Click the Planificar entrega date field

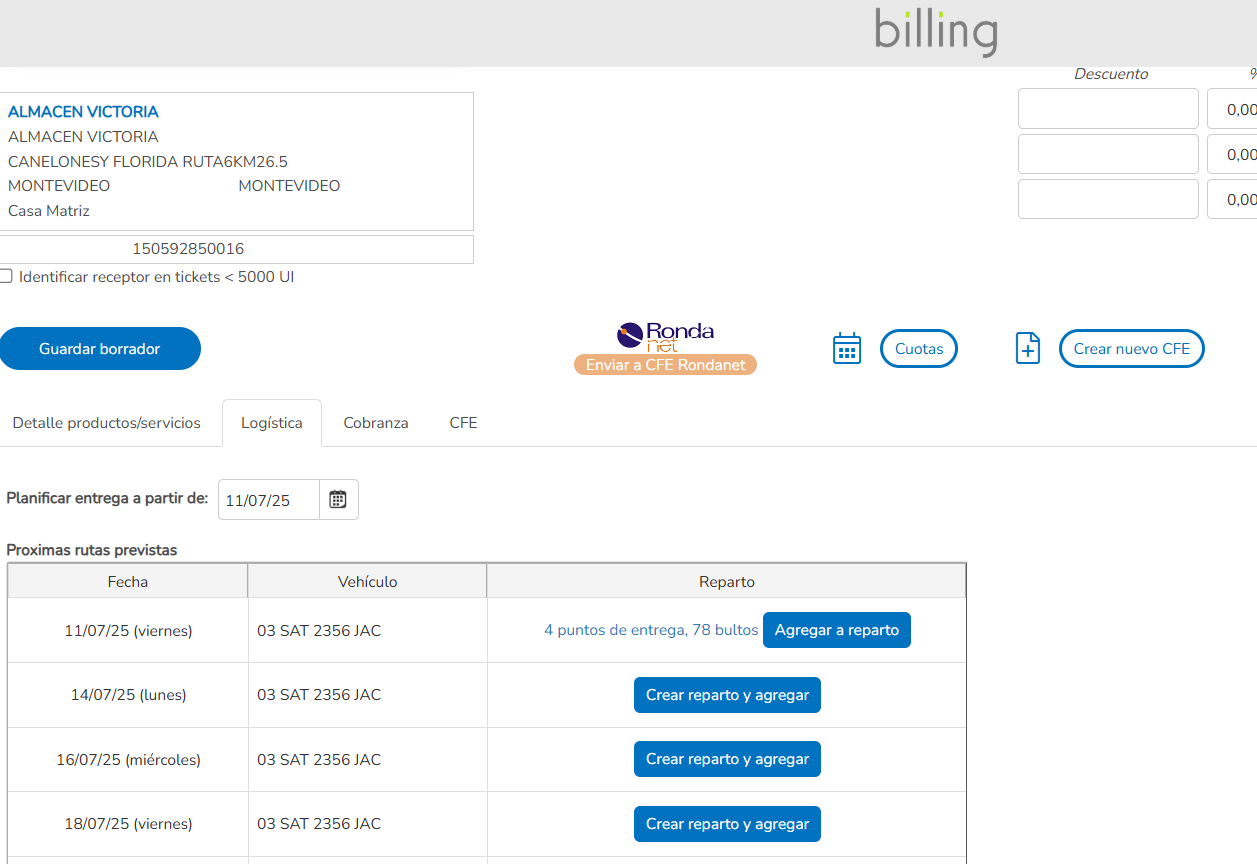pyautogui.click(x=268, y=500)
